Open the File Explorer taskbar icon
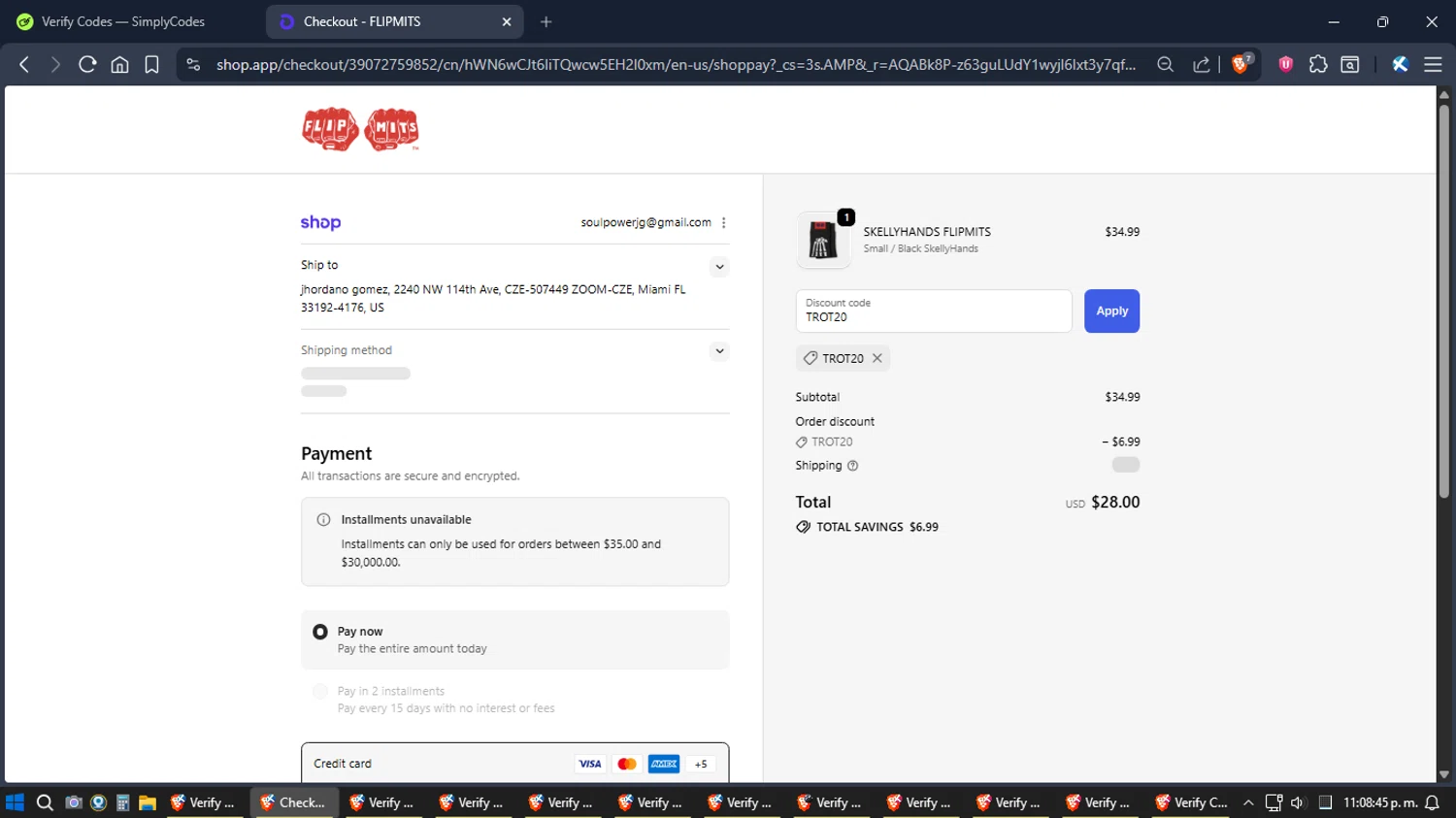 coord(148,802)
